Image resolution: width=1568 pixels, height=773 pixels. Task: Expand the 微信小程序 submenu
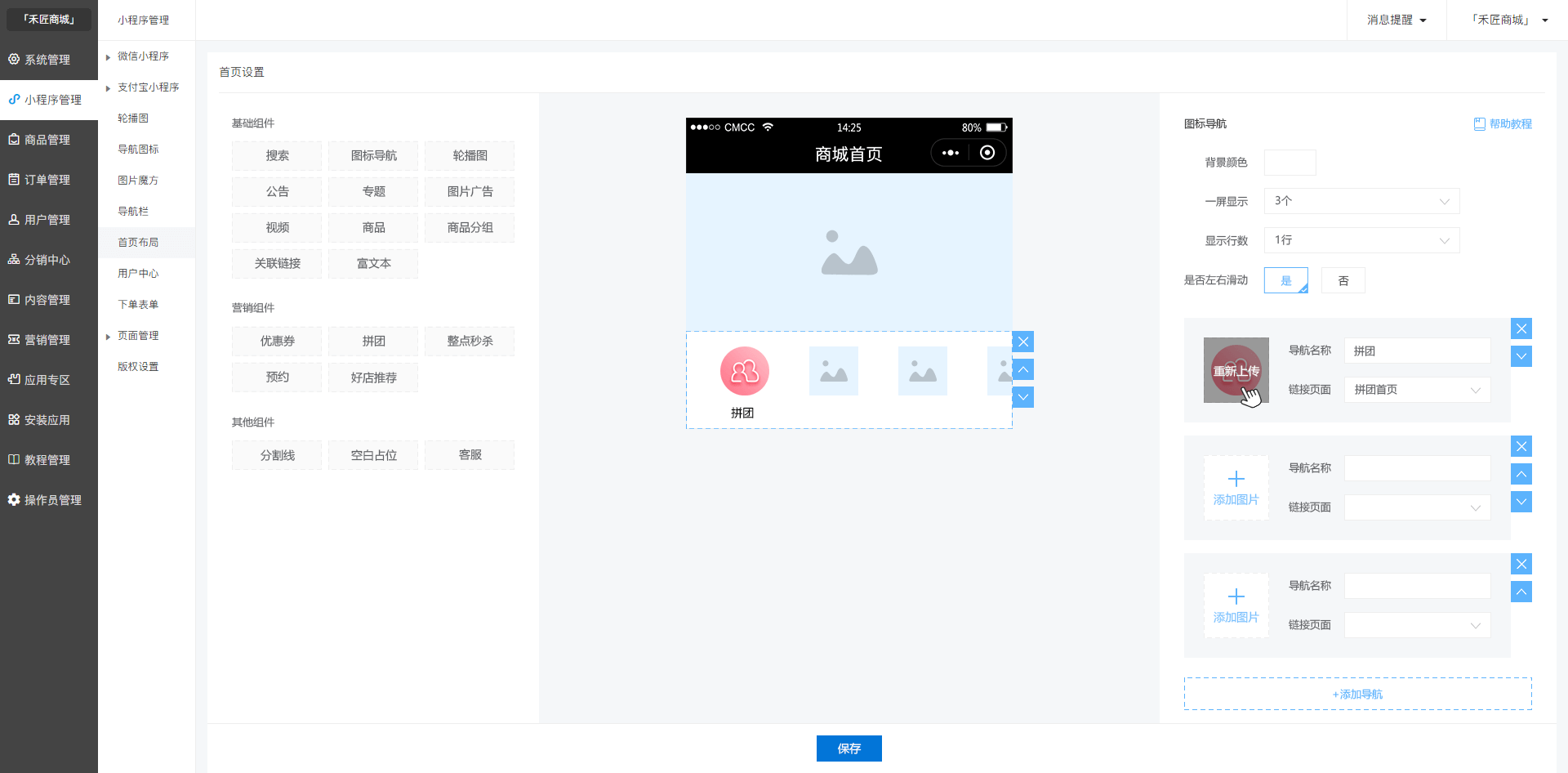coord(142,56)
